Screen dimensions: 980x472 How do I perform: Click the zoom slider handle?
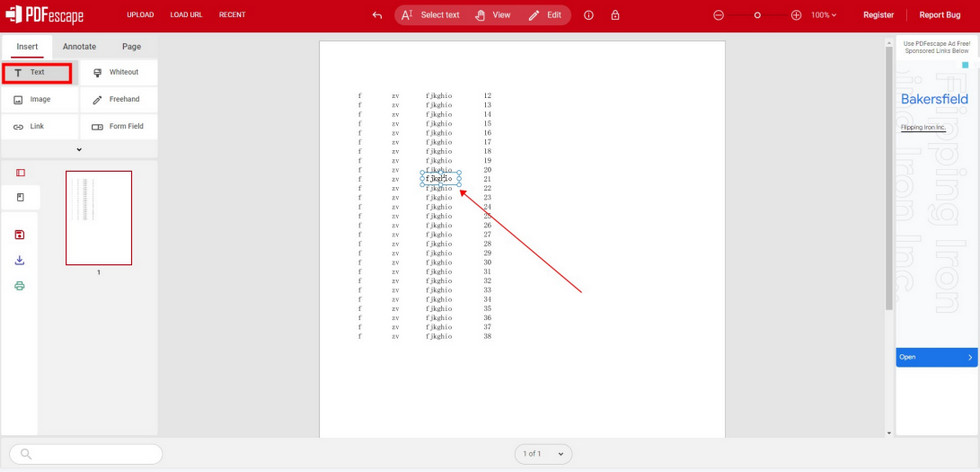click(x=757, y=15)
